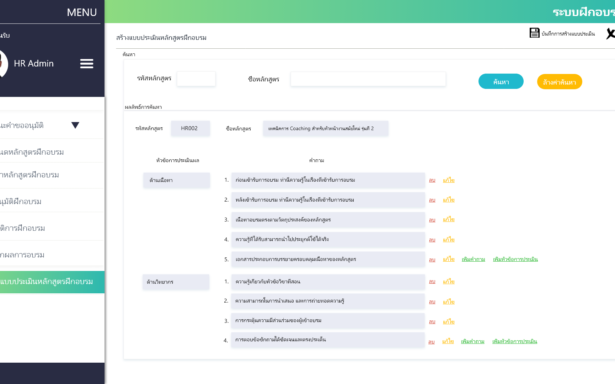
Task: Open the sidebar item ending ผลการอบรม
Action: (22, 255)
